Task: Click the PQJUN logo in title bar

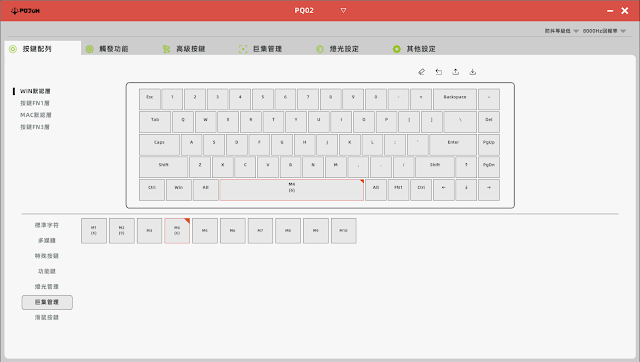Action: (x=25, y=11)
